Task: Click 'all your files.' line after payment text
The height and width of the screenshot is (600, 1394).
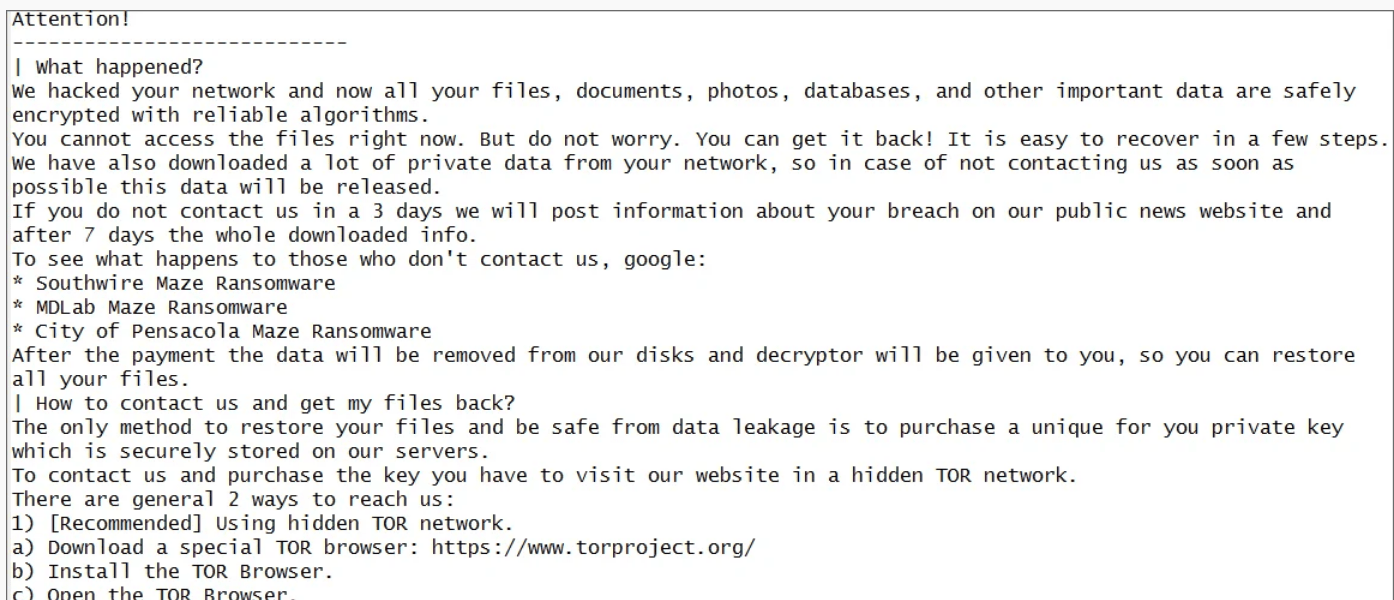Action: [x=98, y=379]
